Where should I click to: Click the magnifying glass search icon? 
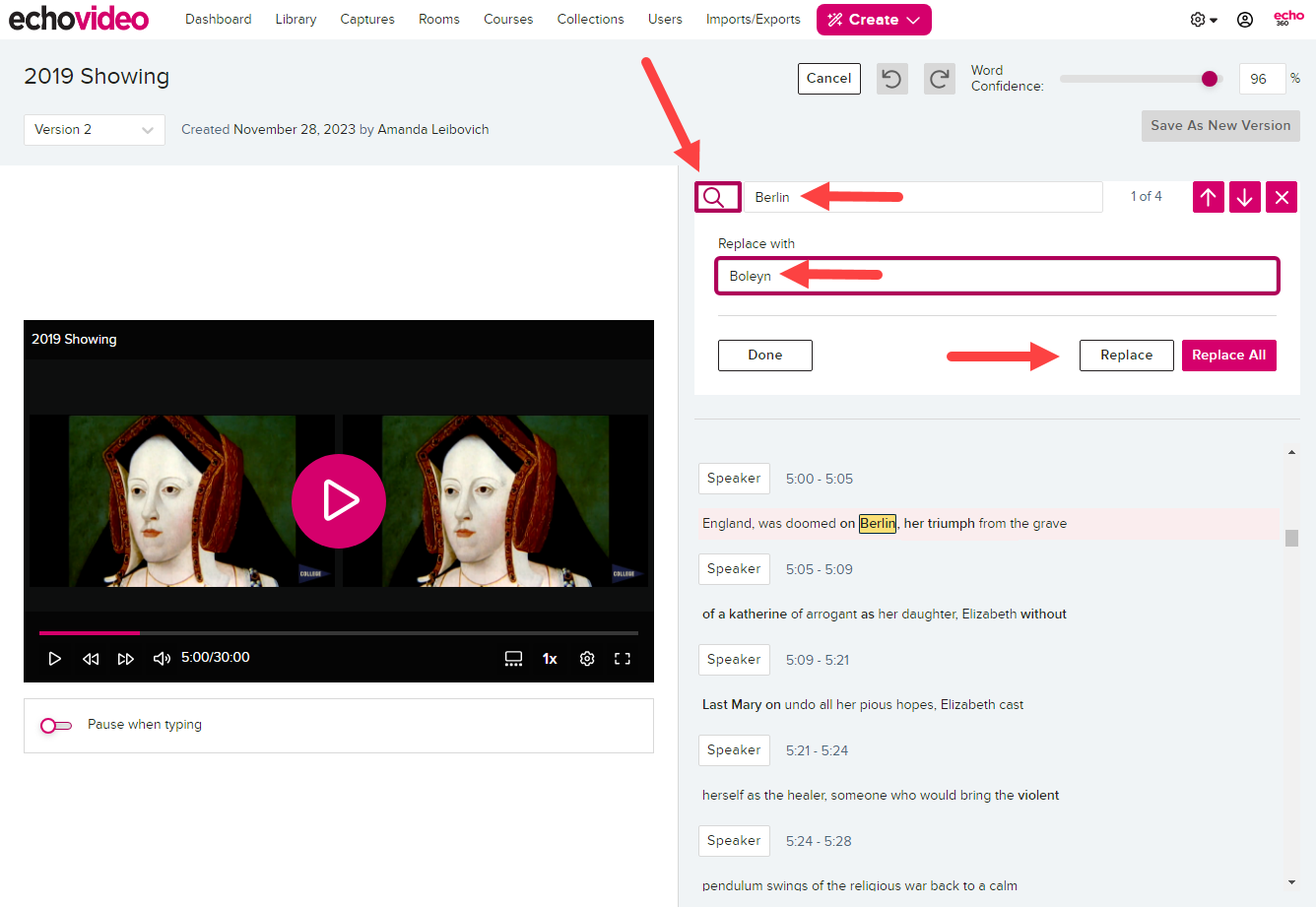[717, 196]
